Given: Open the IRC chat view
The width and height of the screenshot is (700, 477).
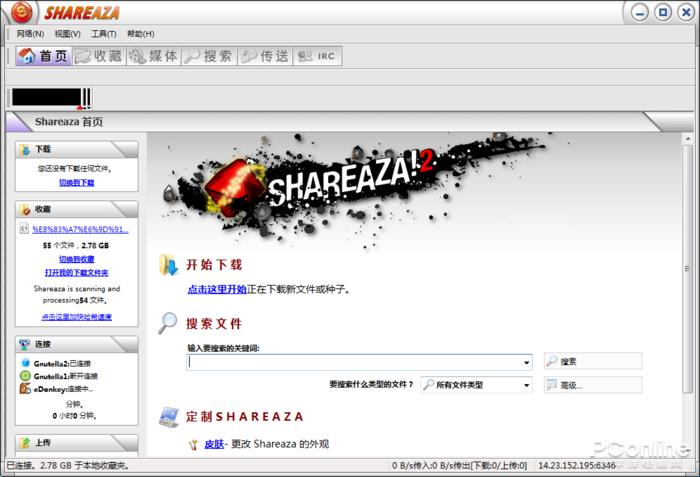Looking at the screenshot, I should coord(317,57).
